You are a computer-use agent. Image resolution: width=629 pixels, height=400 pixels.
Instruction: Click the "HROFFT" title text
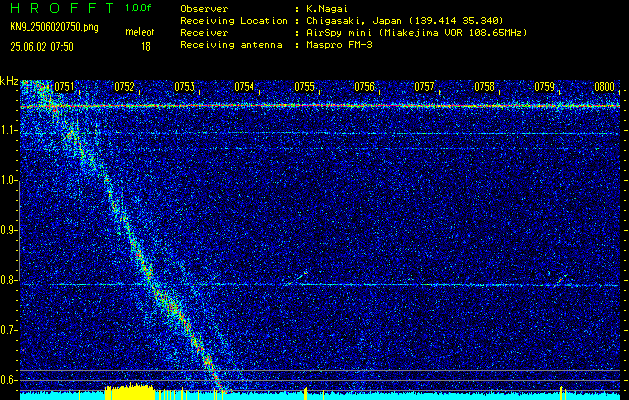coord(62,8)
